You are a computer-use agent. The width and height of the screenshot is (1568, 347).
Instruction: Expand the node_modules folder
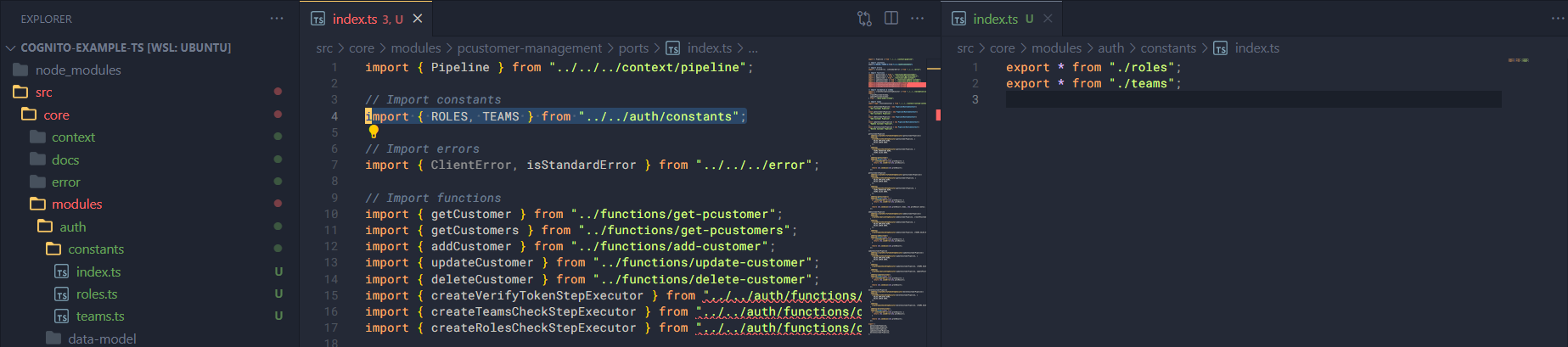[78, 70]
